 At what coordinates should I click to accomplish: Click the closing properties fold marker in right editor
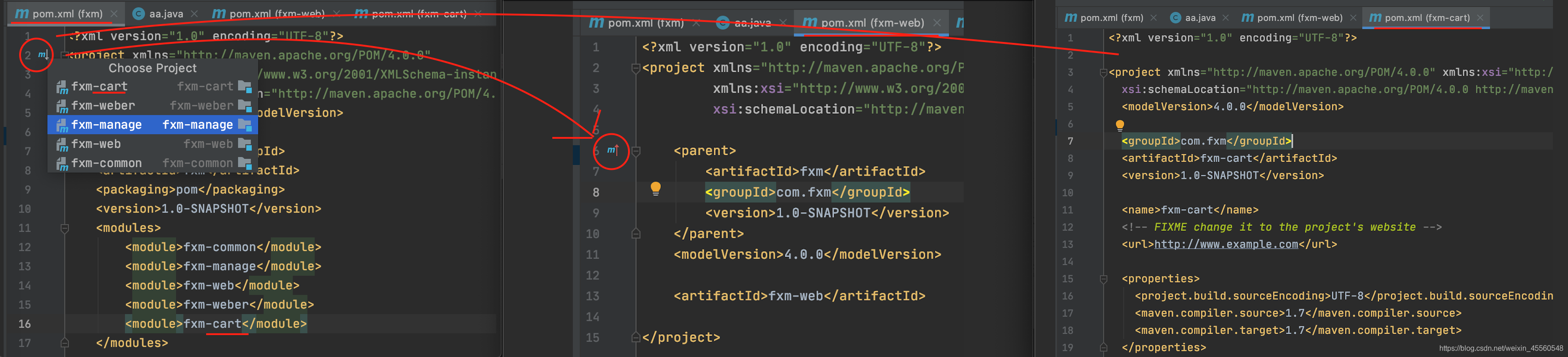[x=1103, y=348]
